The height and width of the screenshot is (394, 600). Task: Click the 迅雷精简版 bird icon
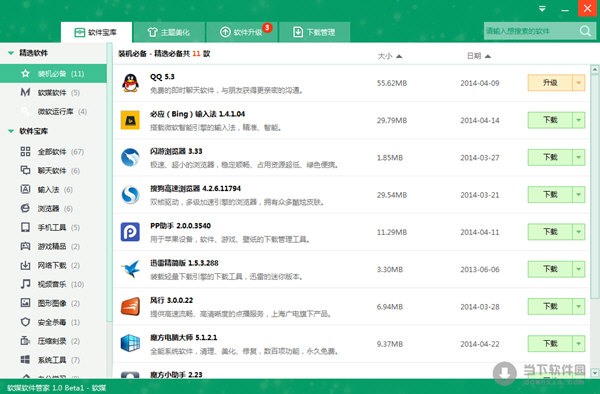[130, 269]
